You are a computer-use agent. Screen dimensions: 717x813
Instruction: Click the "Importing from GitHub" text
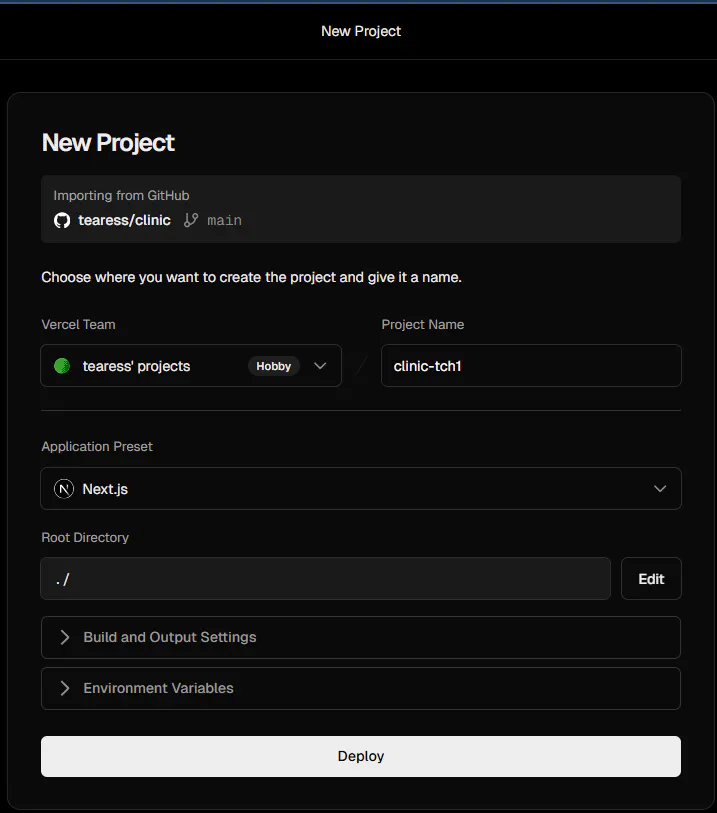click(121, 195)
